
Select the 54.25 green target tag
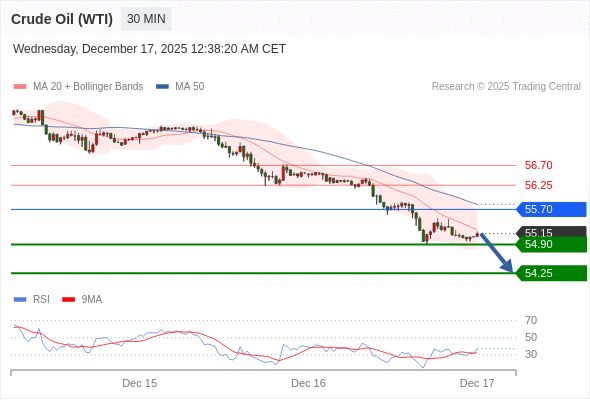(x=551, y=273)
